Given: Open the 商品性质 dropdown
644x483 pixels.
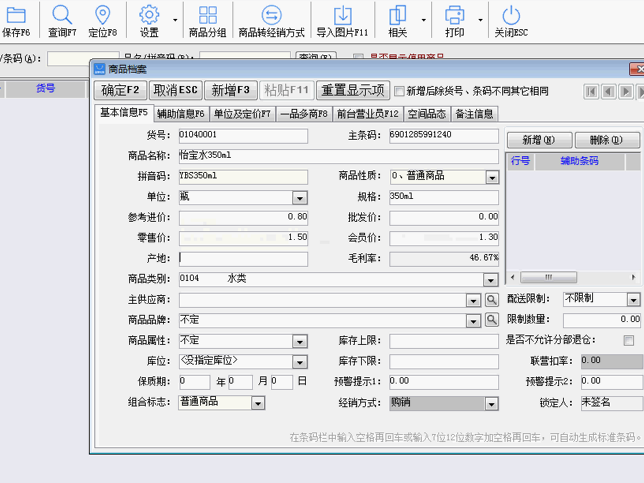Looking at the screenshot, I should click(492, 177).
